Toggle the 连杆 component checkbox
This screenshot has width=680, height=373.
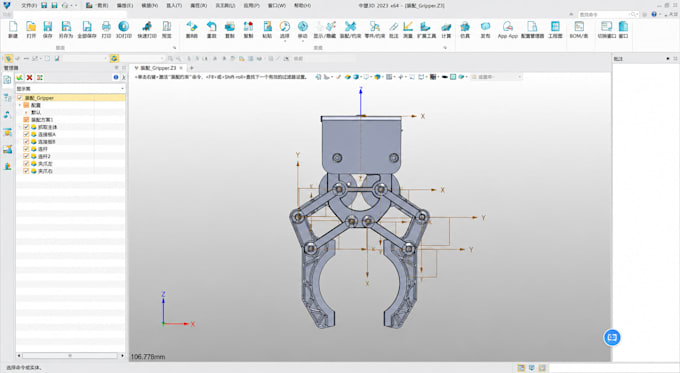[x=26, y=149]
